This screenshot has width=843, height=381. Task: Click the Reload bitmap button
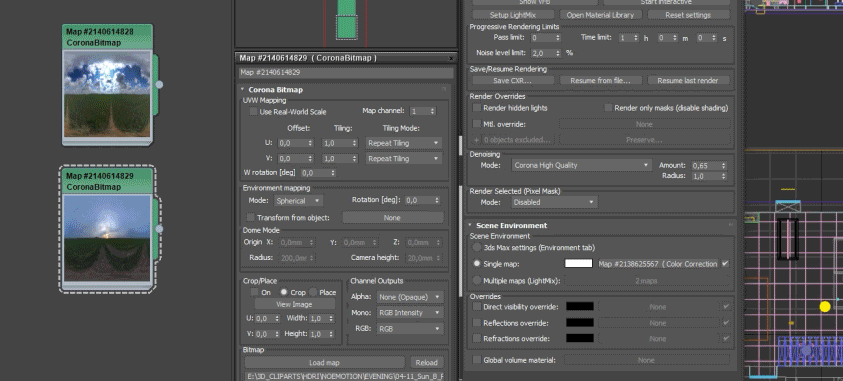[427, 363]
